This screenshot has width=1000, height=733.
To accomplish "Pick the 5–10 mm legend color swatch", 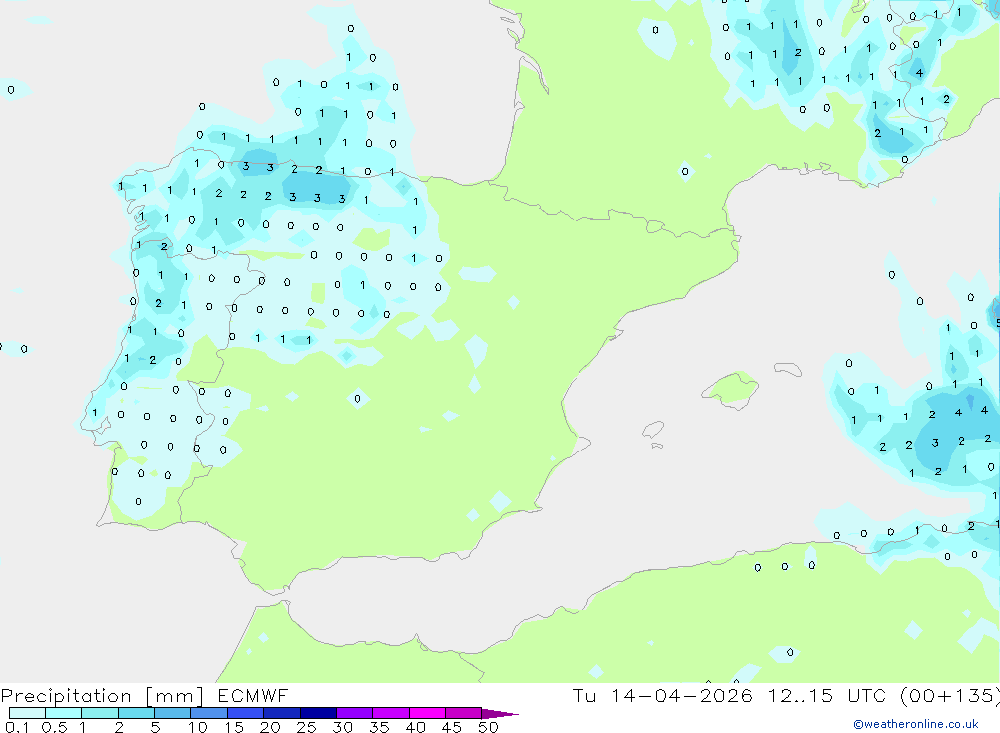I will 173,713.
